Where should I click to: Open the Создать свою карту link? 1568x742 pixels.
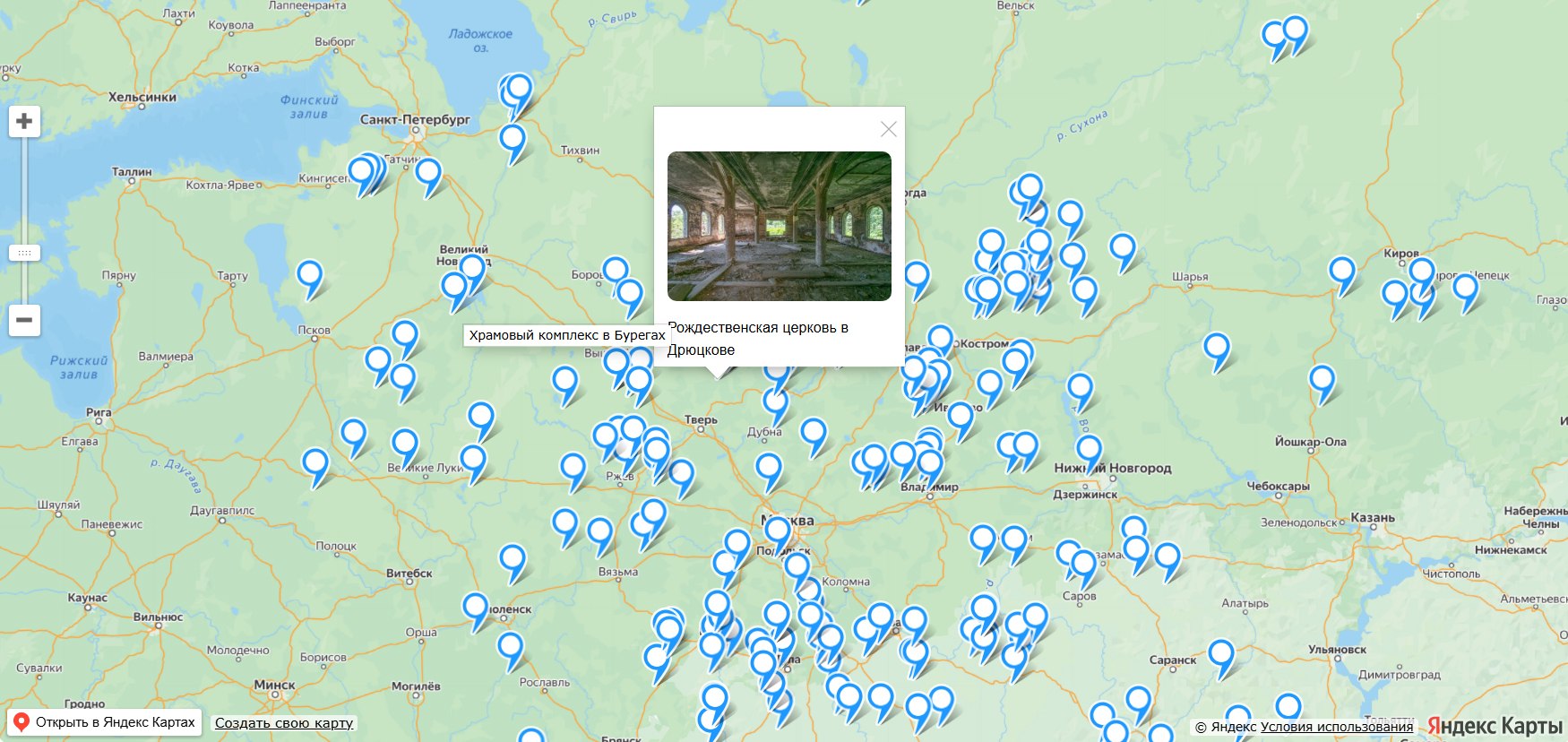coord(284,723)
